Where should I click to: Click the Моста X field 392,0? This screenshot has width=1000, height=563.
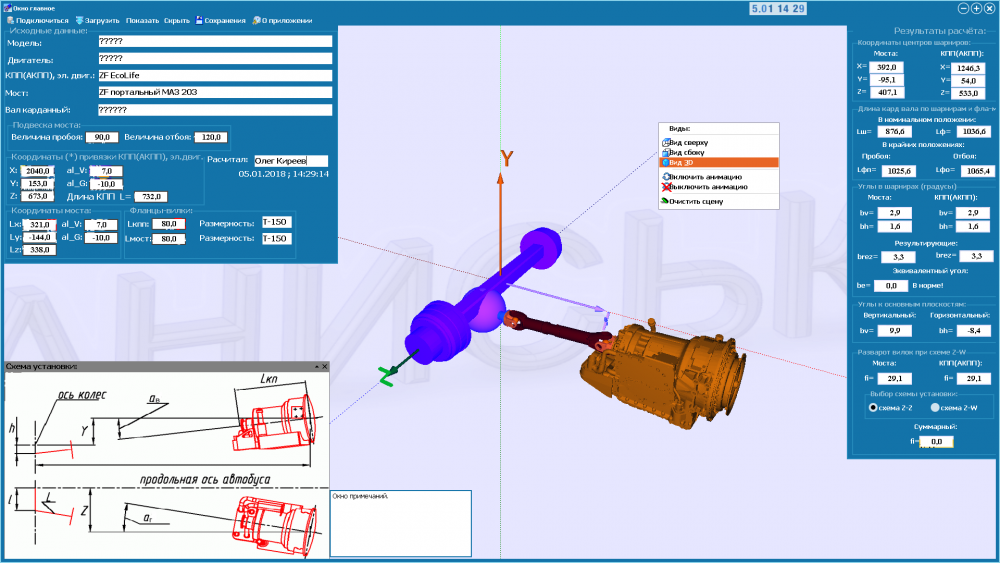coord(887,67)
